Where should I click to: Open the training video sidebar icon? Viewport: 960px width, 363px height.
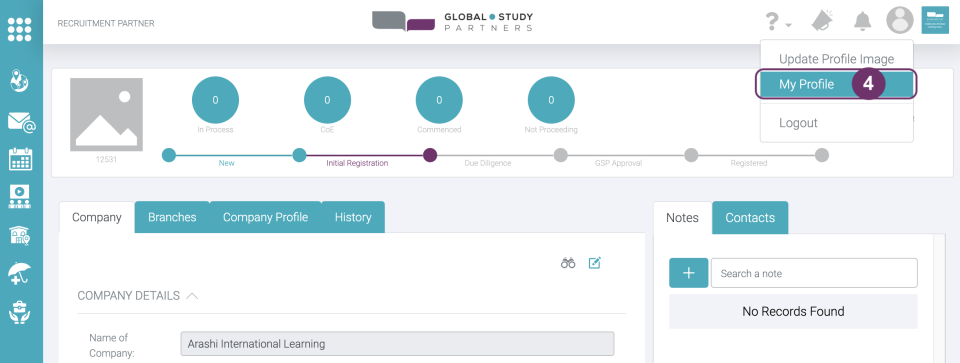coord(21,196)
